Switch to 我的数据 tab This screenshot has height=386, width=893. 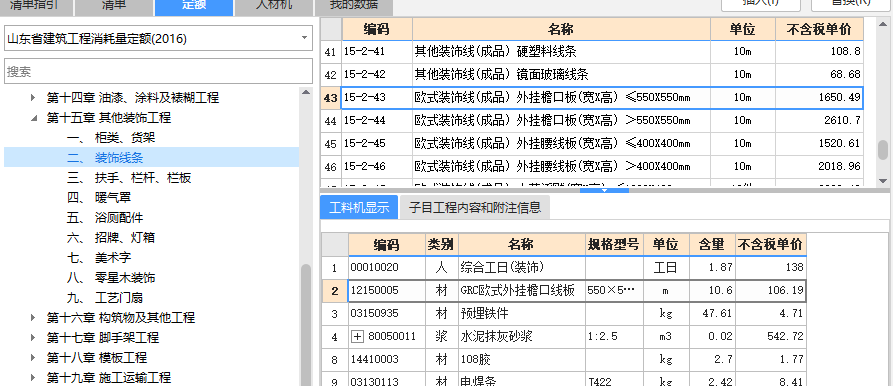click(x=354, y=7)
